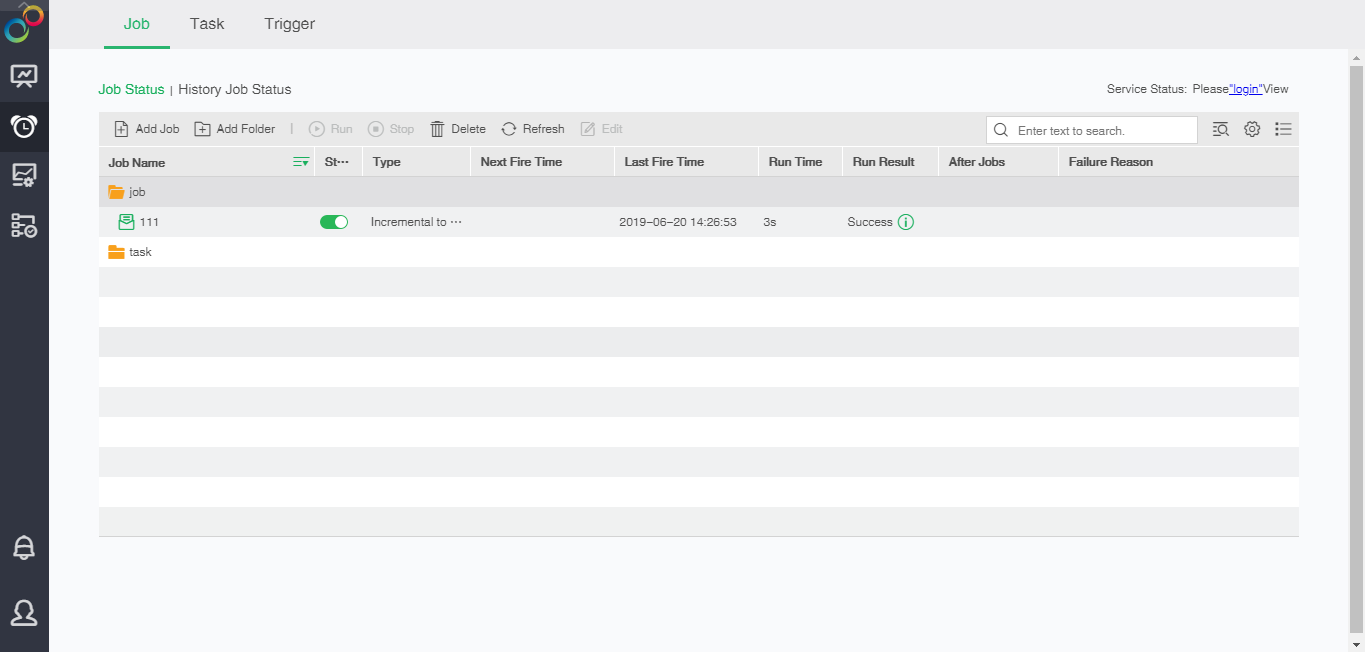Open notifications bell icon
Image resolution: width=1365 pixels, height=652 pixels.
[24, 547]
